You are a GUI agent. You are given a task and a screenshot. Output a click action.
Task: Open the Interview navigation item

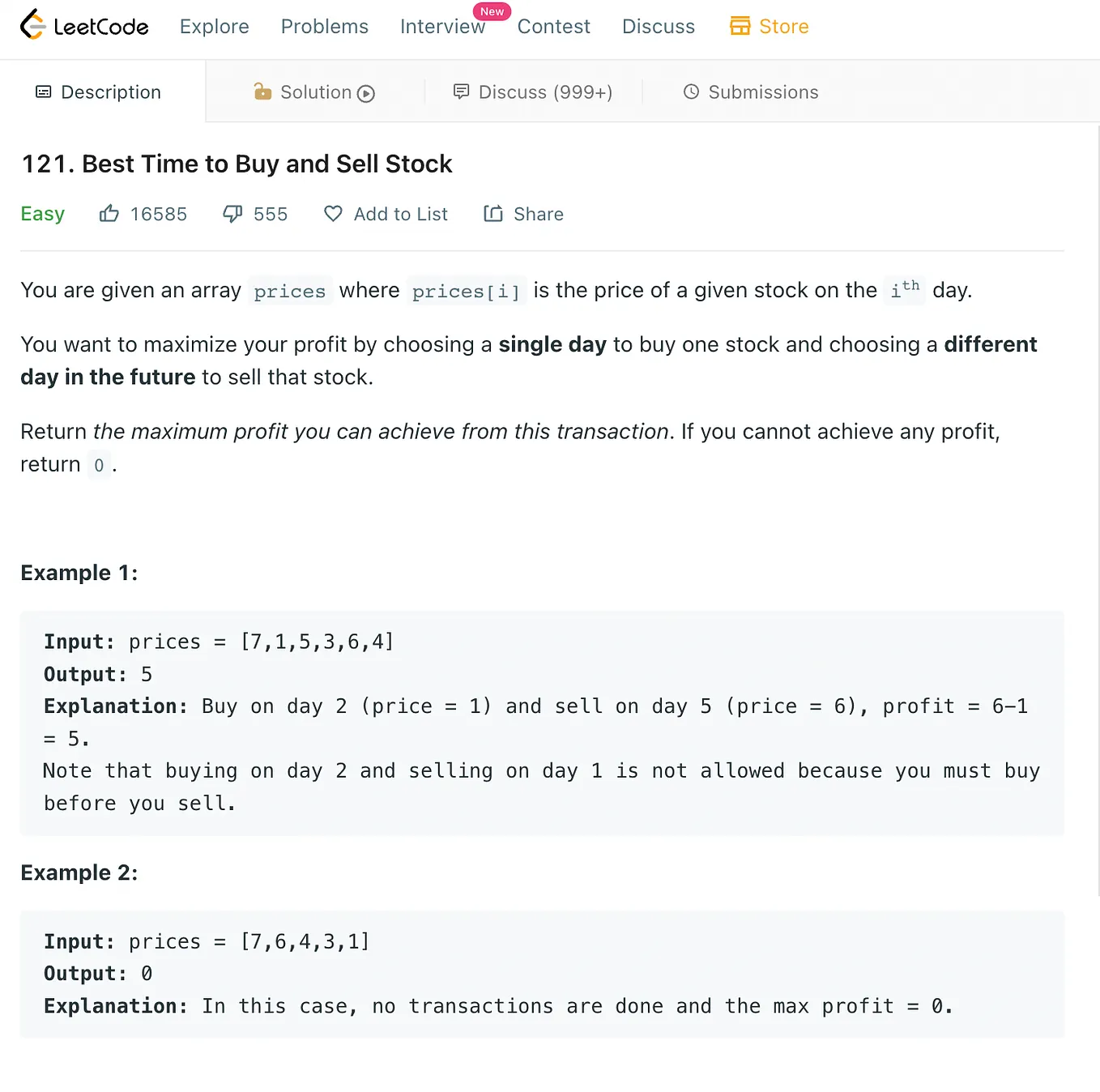pyautogui.click(x=442, y=27)
